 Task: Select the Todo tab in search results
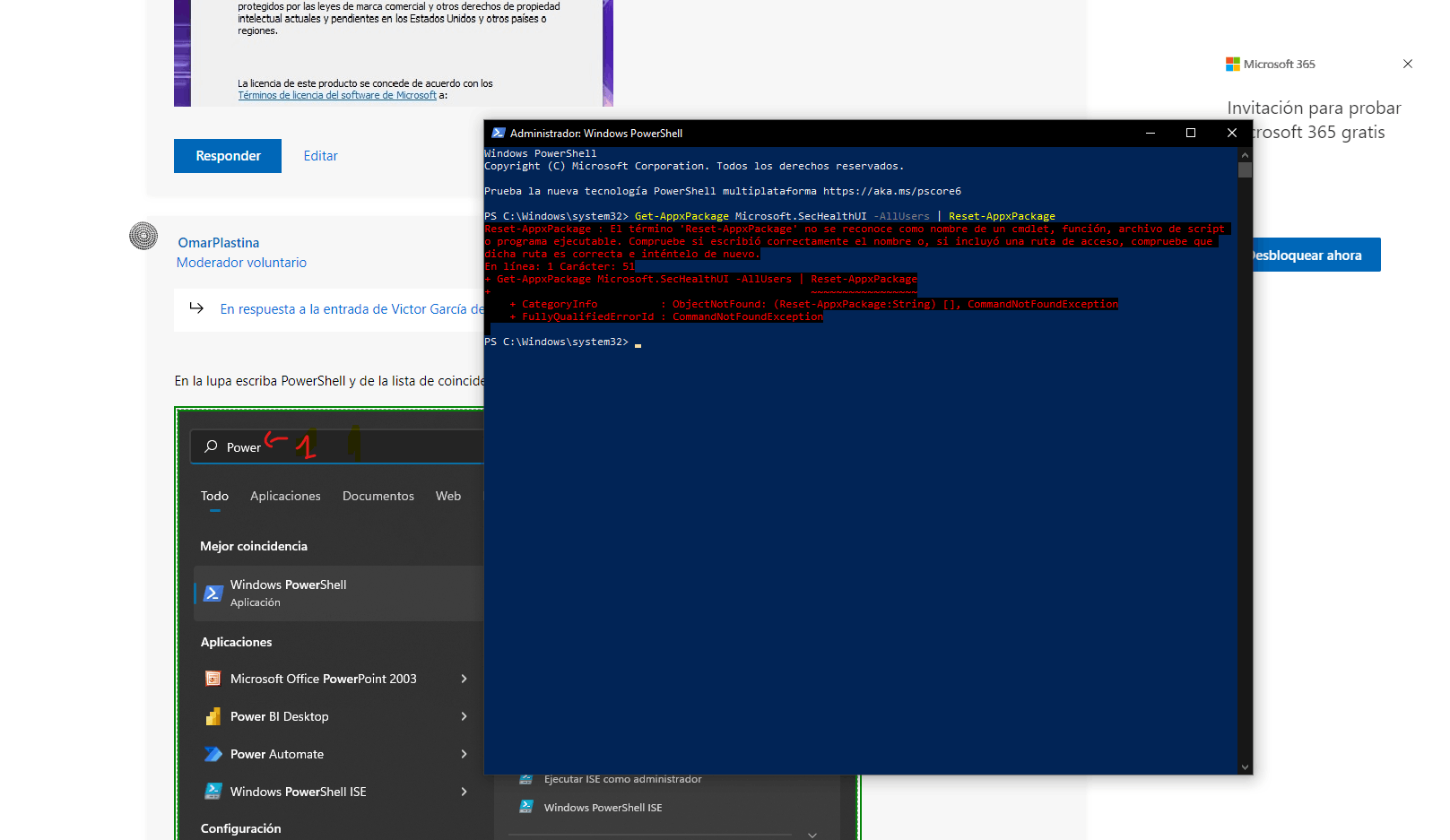pyautogui.click(x=214, y=496)
